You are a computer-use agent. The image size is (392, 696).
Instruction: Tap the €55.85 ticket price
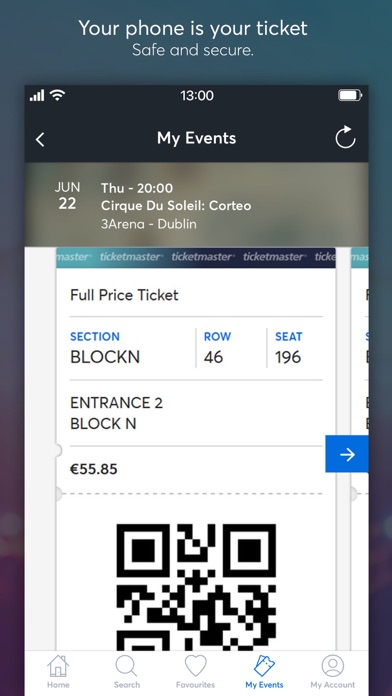(94, 469)
